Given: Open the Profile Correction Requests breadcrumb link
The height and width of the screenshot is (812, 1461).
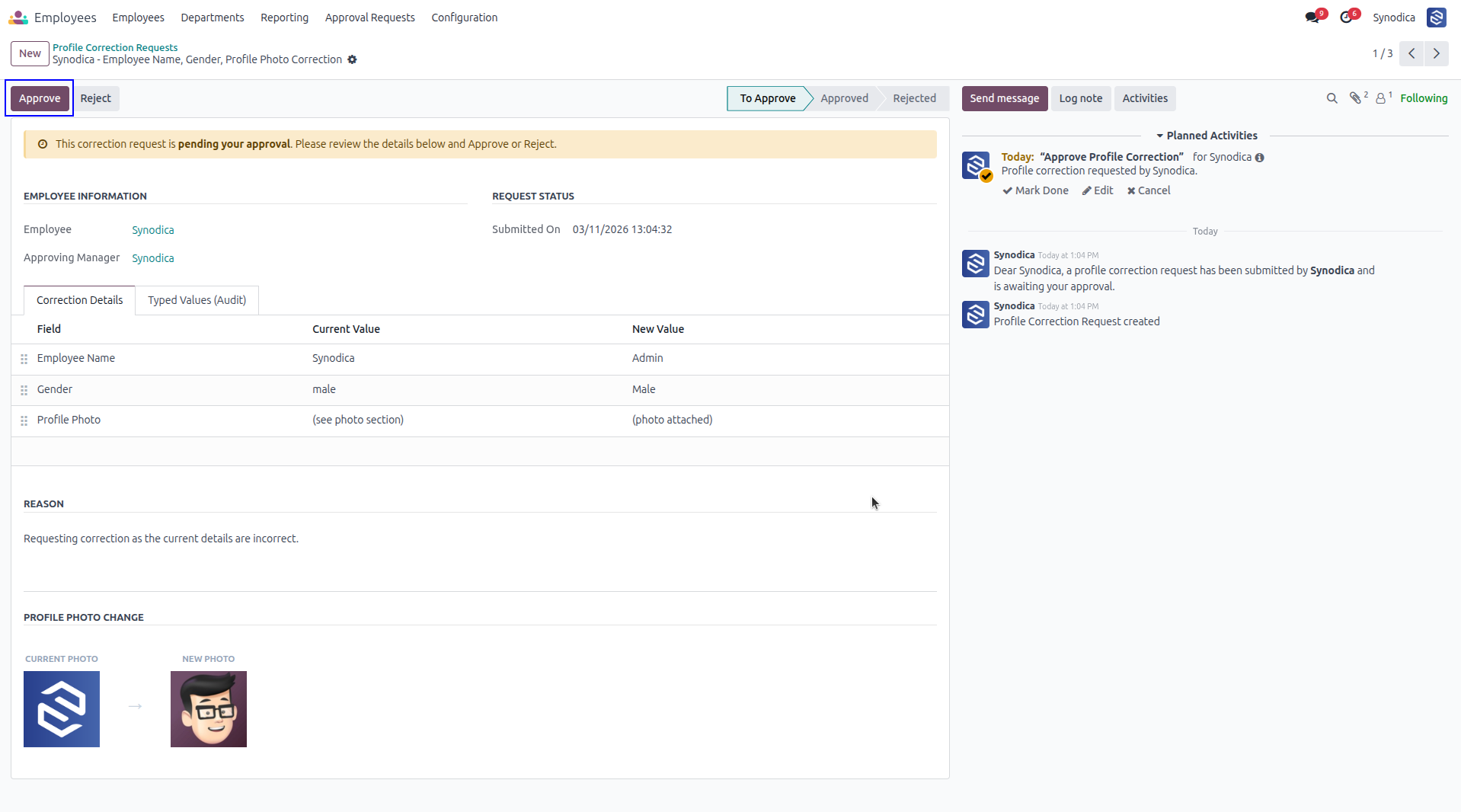Looking at the screenshot, I should click(x=115, y=47).
